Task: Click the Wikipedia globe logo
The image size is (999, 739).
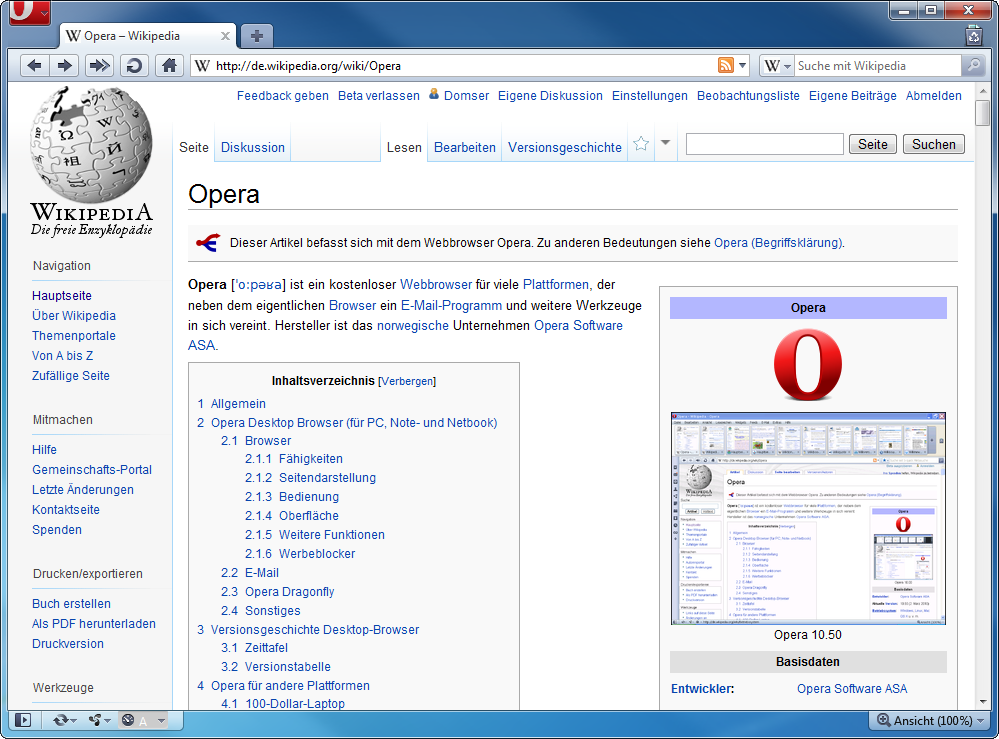Action: [91, 146]
